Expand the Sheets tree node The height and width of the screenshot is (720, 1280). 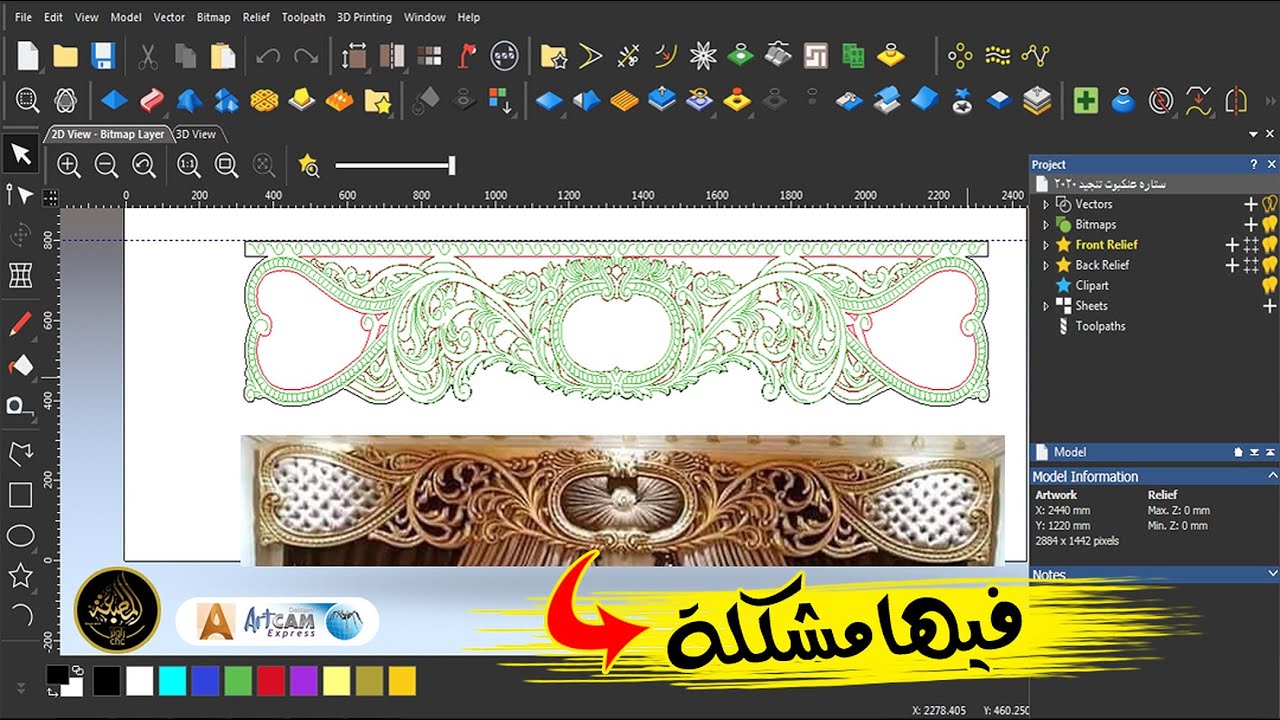tap(1046, 306)
